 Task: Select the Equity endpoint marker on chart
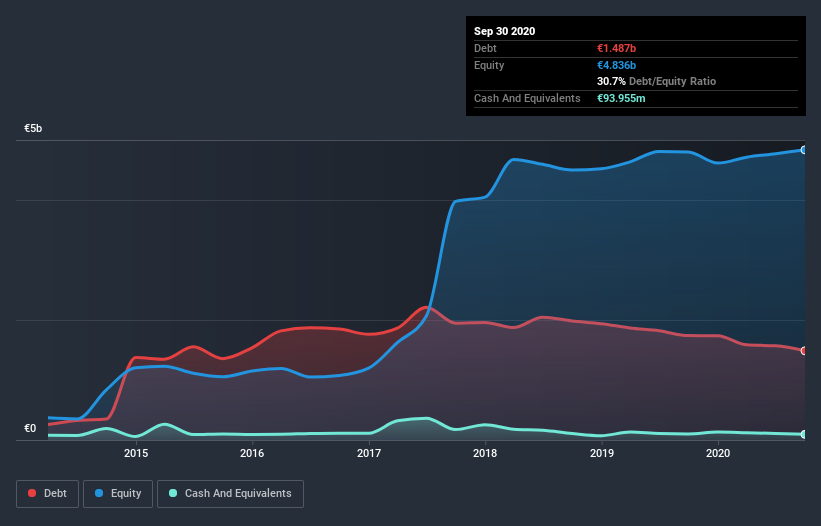[x=804, y=150]
